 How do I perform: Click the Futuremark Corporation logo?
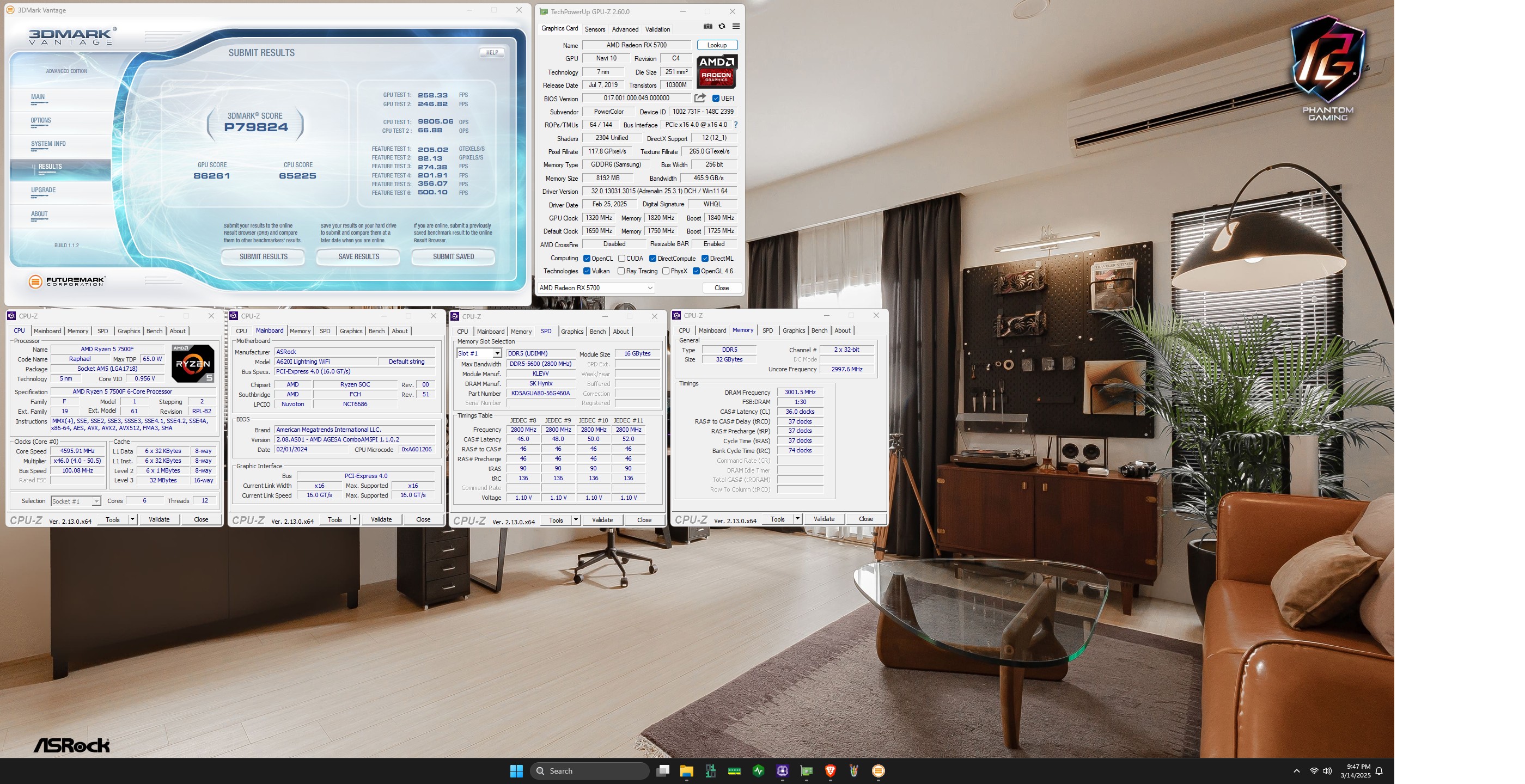pyautogui.click(x=67, y=281)
